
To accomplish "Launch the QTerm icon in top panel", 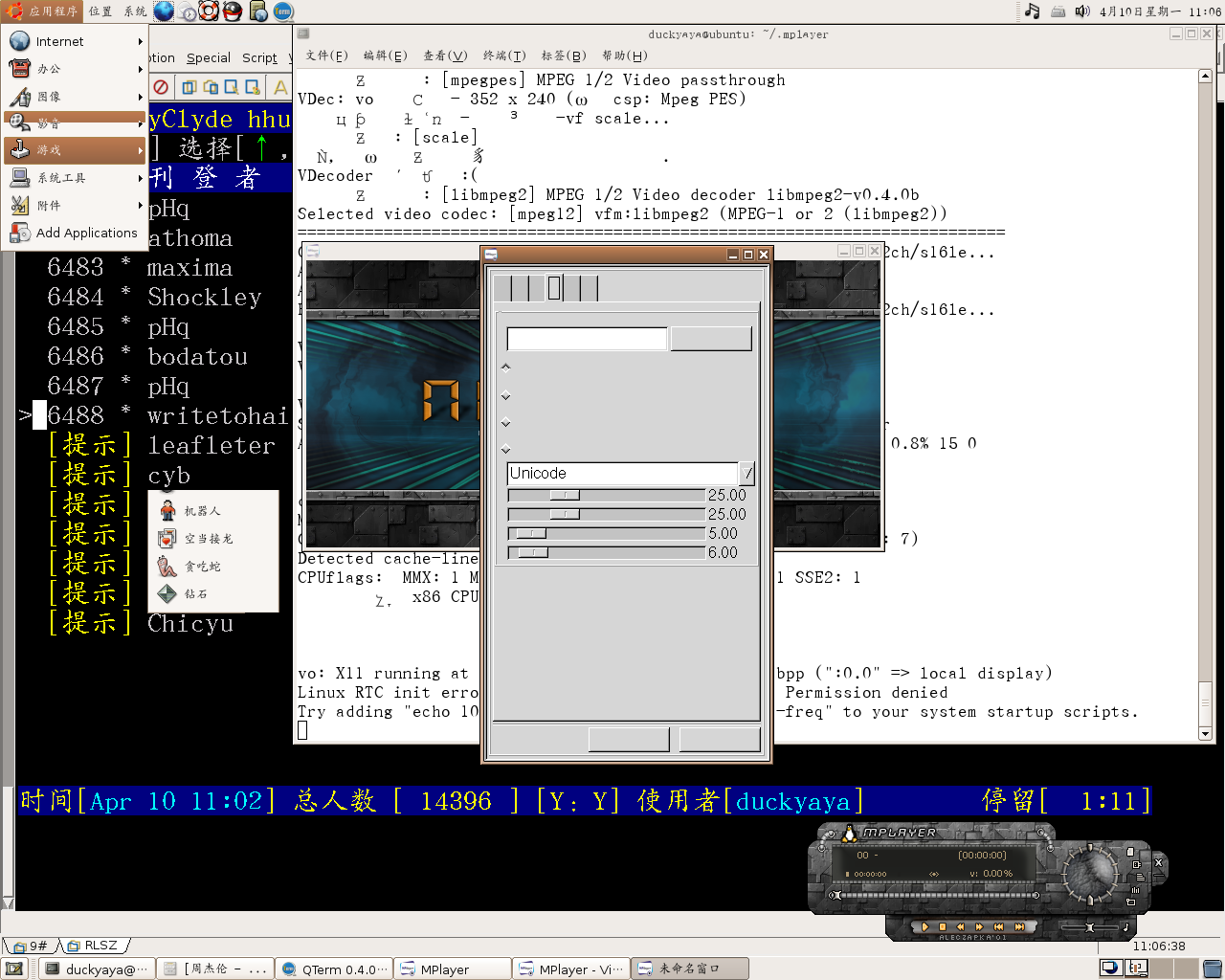I will (x=282, y=11).
